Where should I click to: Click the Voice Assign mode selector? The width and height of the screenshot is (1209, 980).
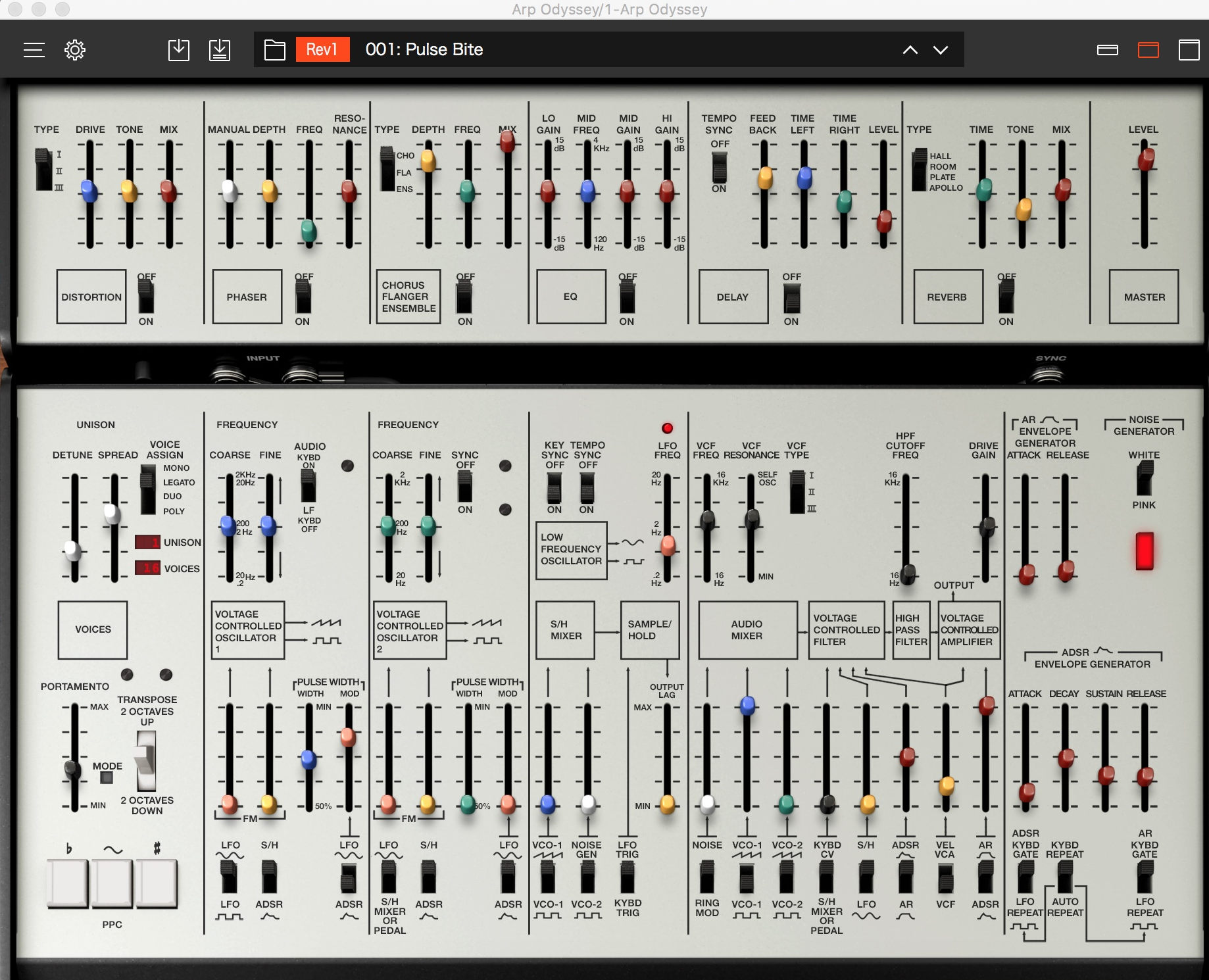(149, 490)
